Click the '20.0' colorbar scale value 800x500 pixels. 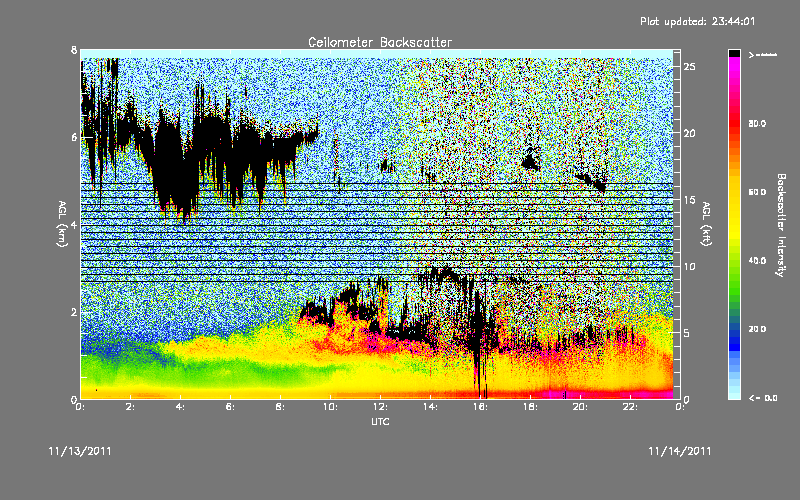coord(758,329)
